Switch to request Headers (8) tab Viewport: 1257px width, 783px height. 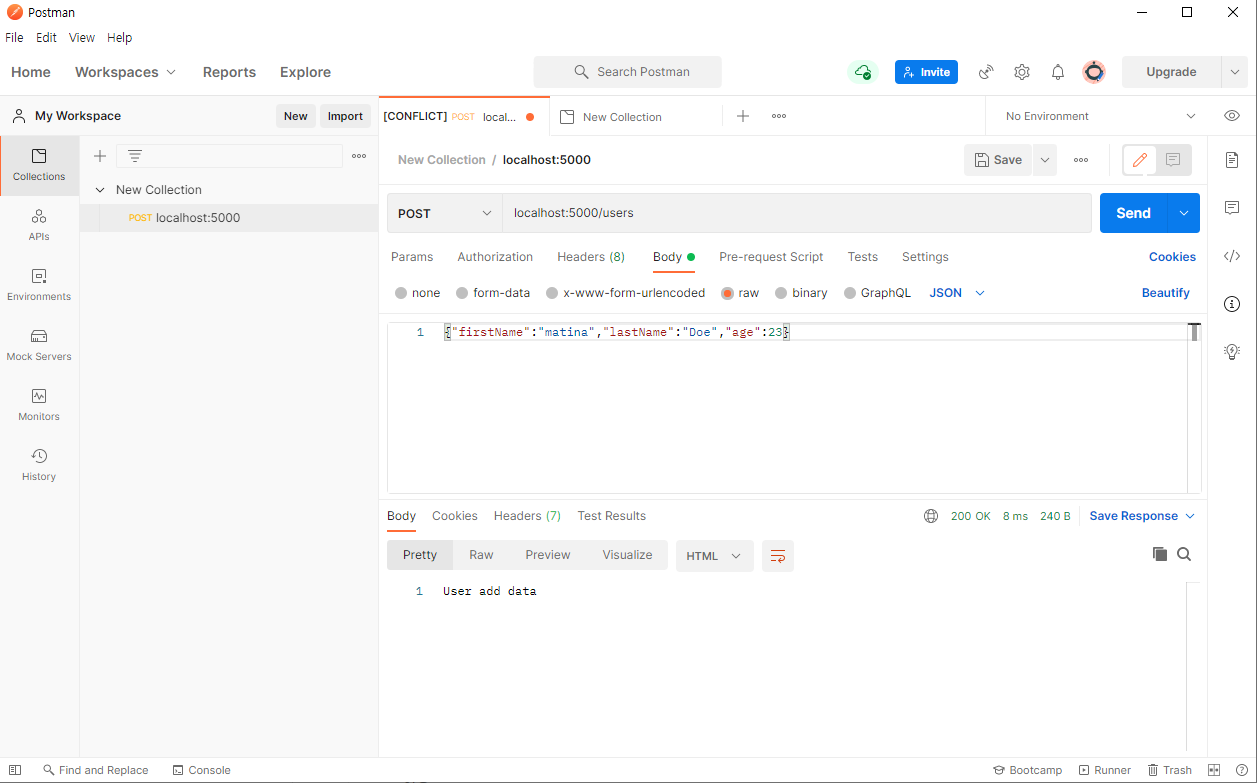coord(591,257)
